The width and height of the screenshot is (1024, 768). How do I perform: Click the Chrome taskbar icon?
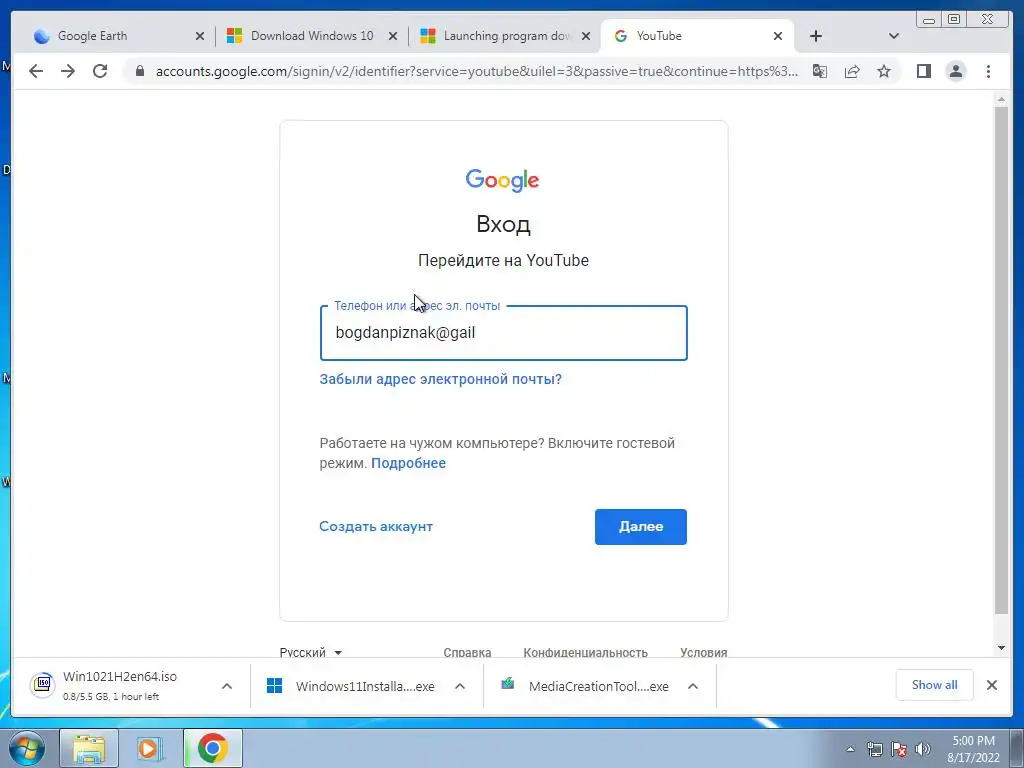coord(212,748)
